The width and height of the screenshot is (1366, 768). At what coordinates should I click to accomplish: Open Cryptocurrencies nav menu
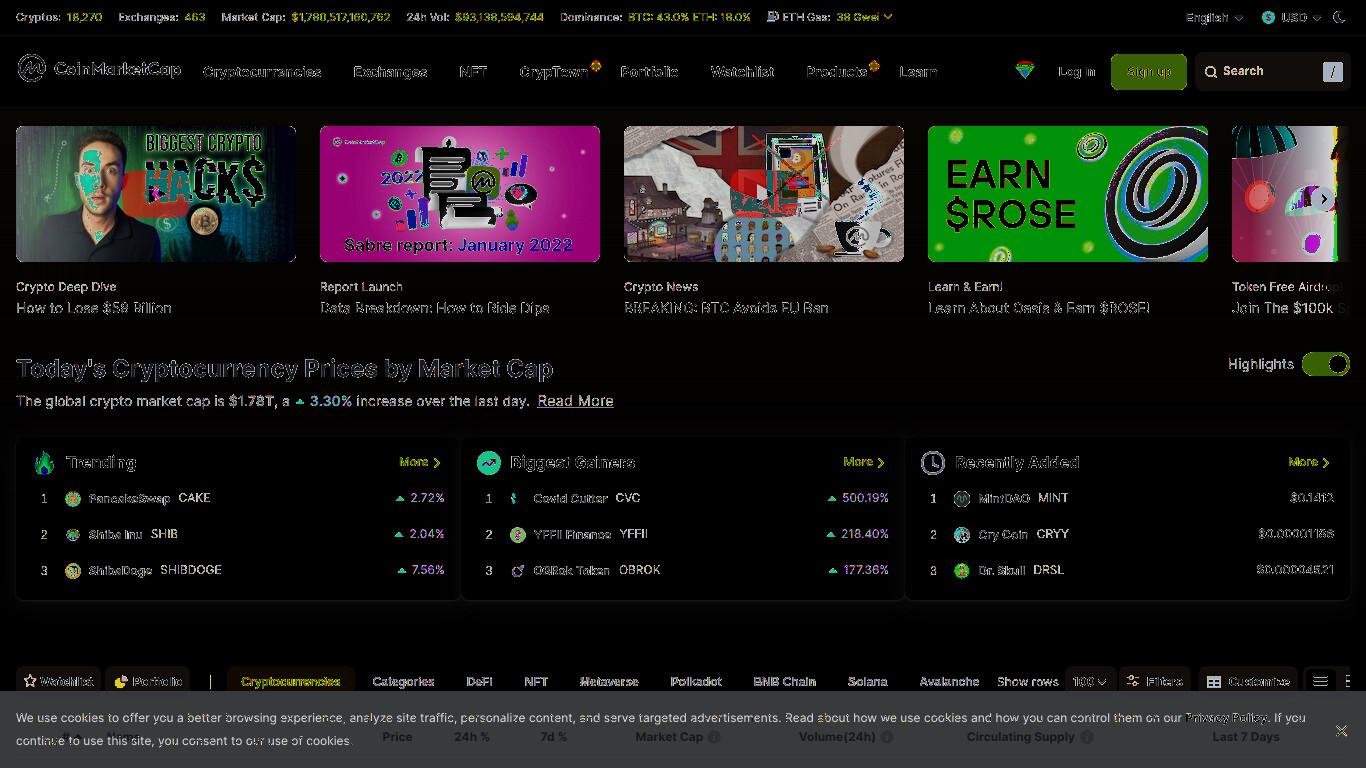[x=262, y=72]
